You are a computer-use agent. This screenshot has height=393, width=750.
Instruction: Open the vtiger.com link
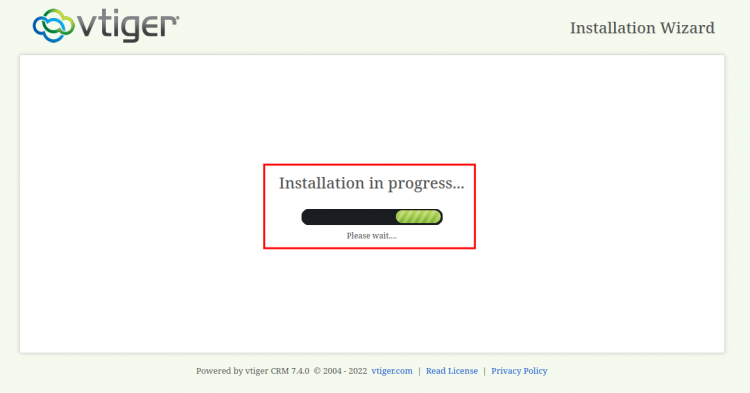click(x=392, y=371)
